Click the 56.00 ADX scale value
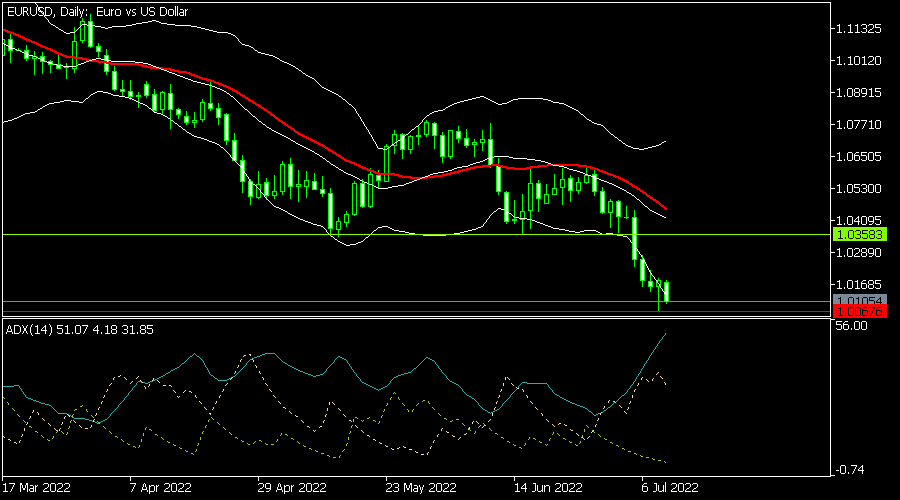This screenshot has height=500, width=900. coord(851,326)
